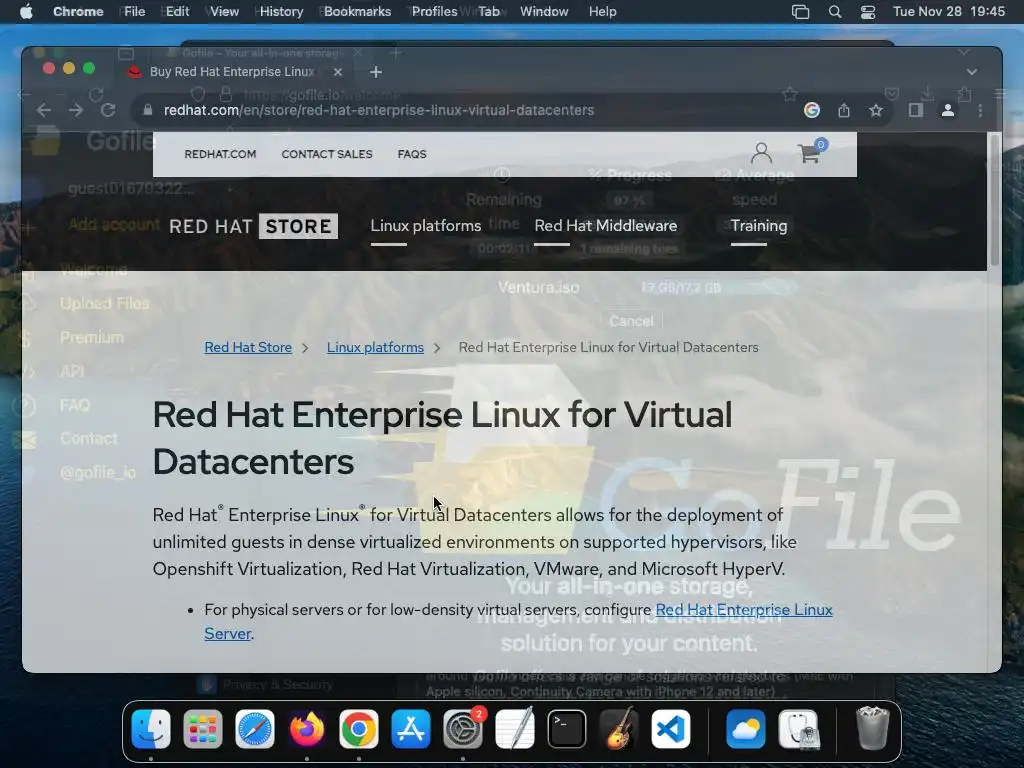
Task: Open the Red Hat Middleware store menu
Action: click(x=605, y=226)
